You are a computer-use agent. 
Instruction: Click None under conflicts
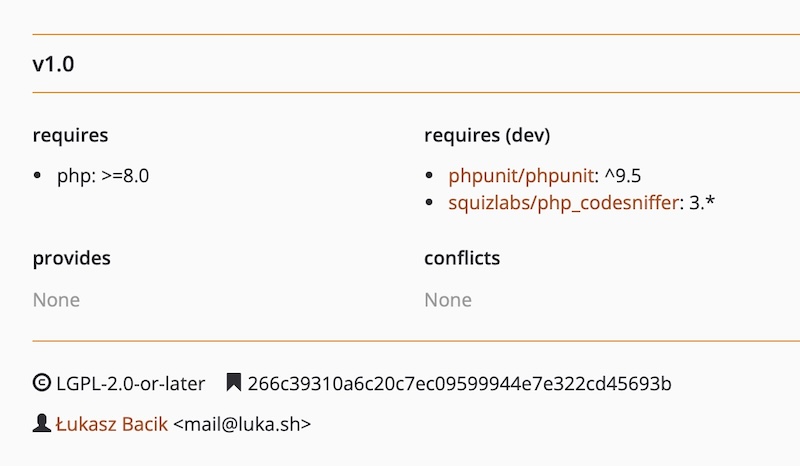(x=448, y=300)
